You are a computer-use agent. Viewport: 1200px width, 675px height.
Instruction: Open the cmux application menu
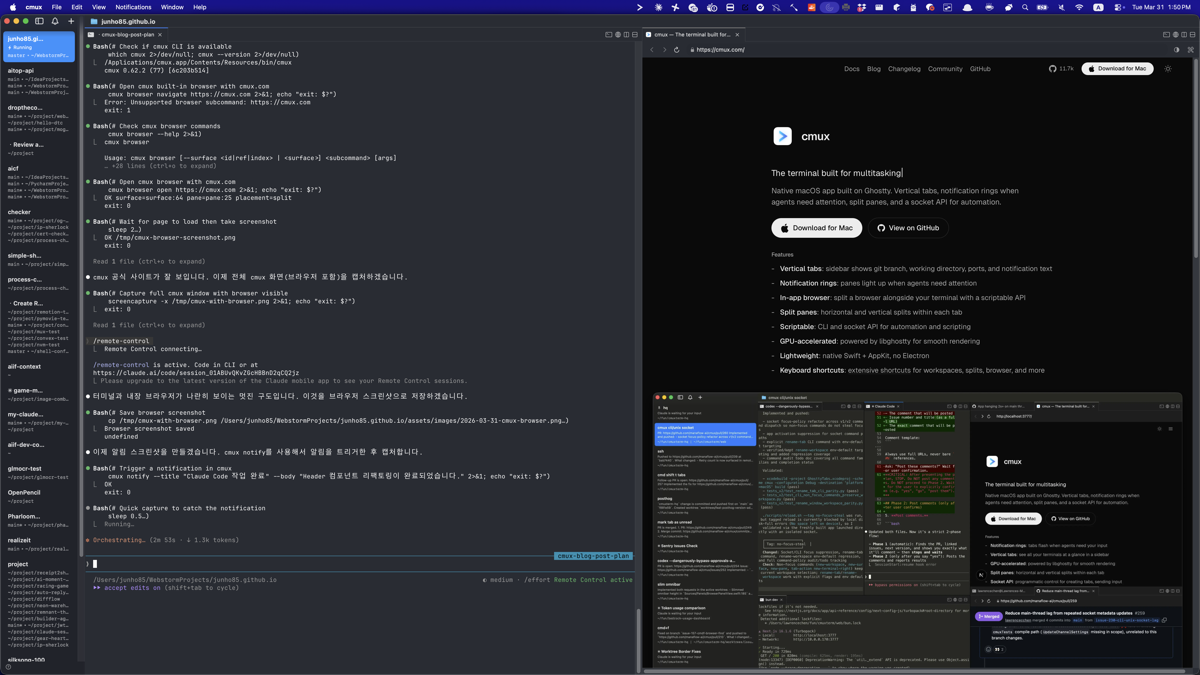pyautogui.click(x=34, y=7)
